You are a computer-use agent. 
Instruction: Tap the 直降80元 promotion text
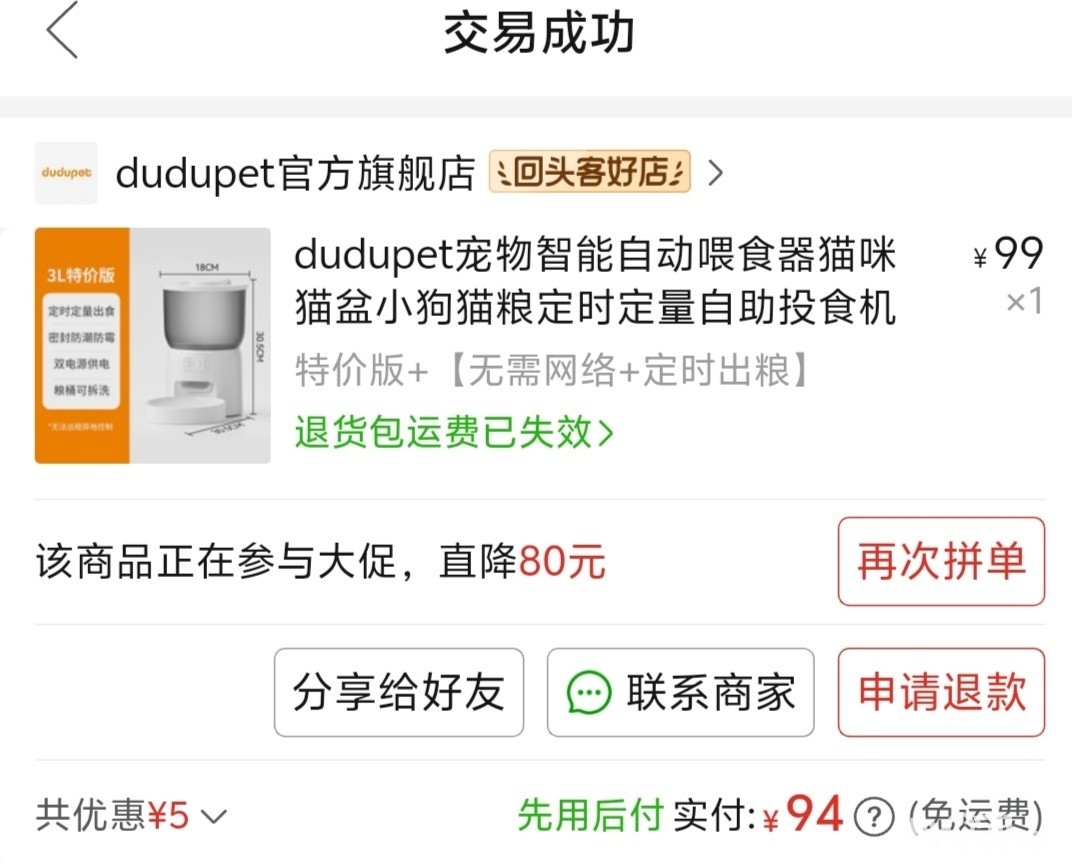point(522,561)
